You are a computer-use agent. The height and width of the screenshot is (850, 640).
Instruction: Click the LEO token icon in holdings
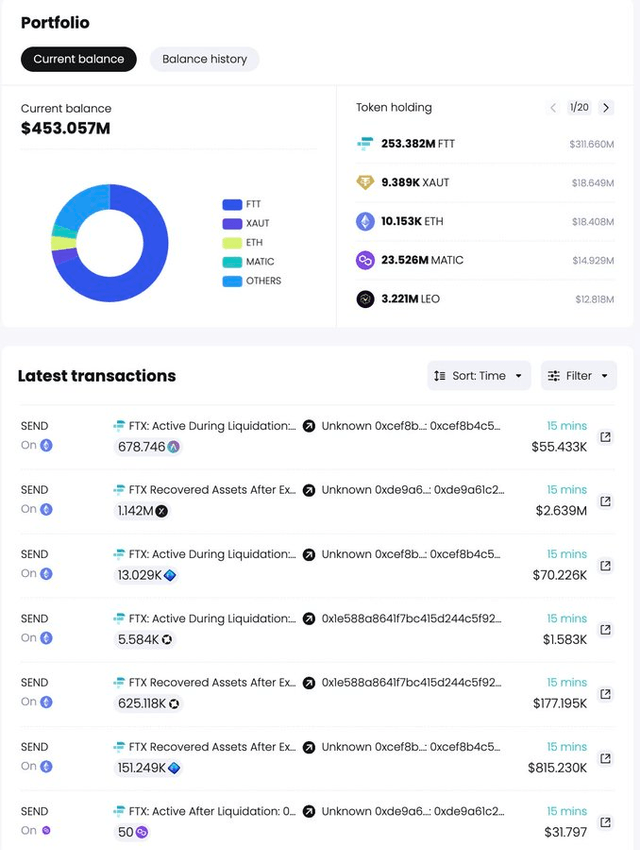pos(366,299)
